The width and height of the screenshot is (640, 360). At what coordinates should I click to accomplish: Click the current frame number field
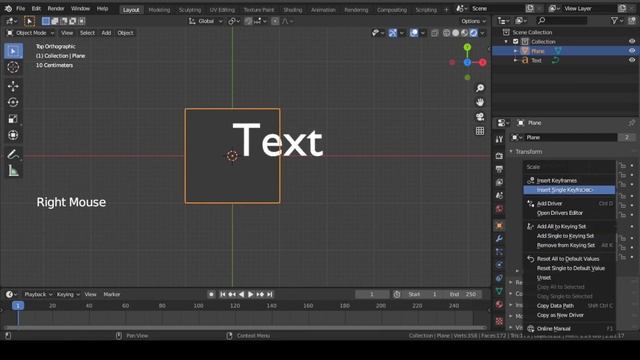click(372, 294)
